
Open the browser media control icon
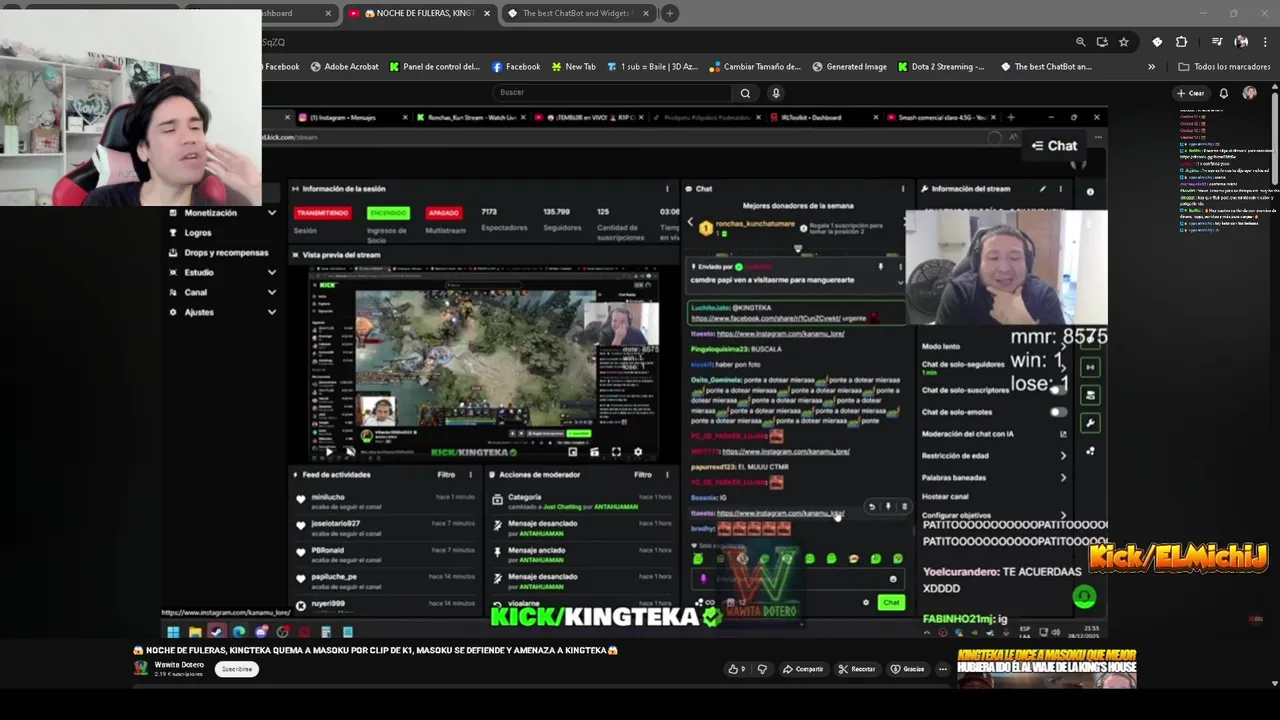pyautogui.click(x=1217, y=42)
